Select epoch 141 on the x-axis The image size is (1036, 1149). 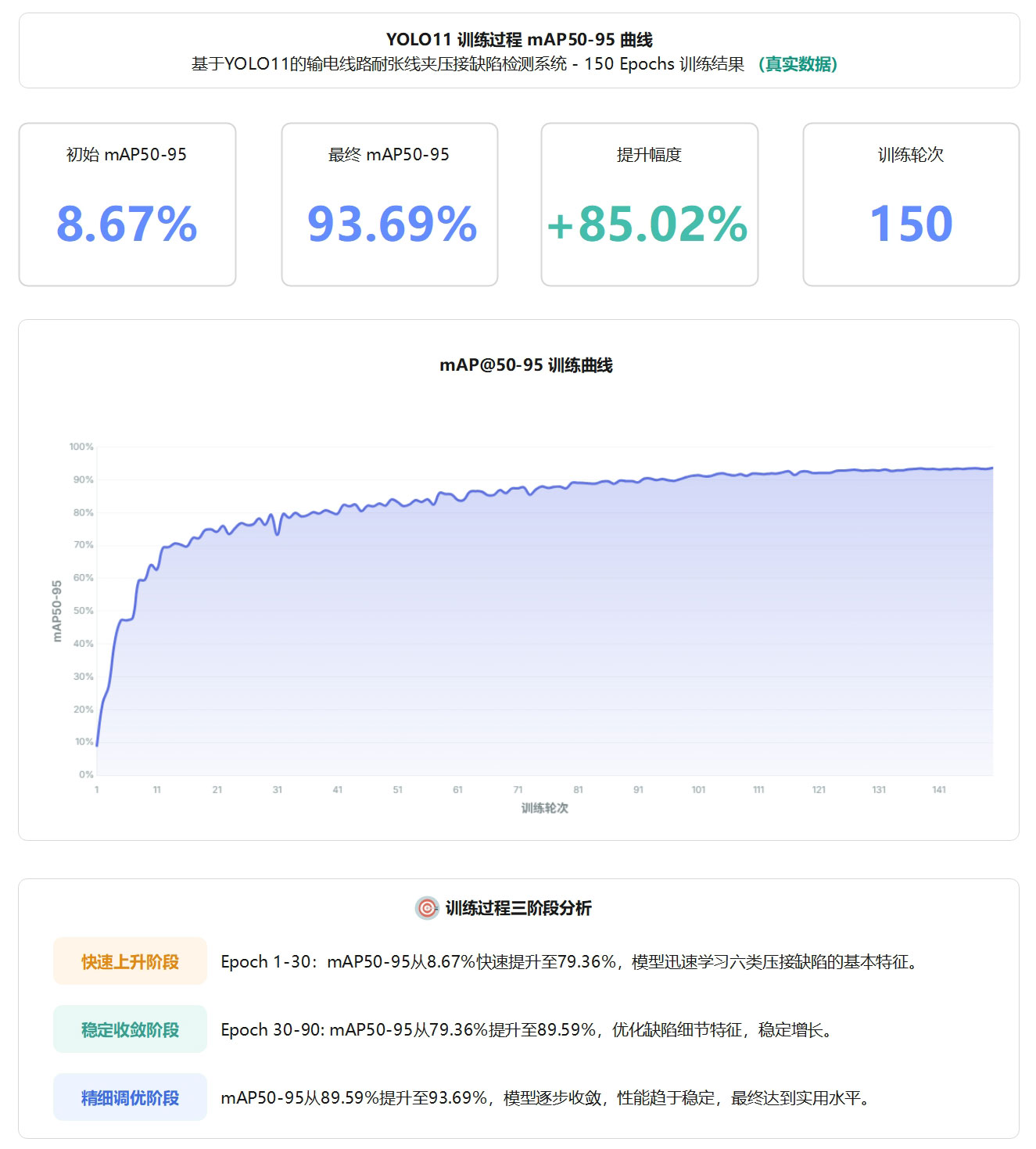tap(939, 790)
